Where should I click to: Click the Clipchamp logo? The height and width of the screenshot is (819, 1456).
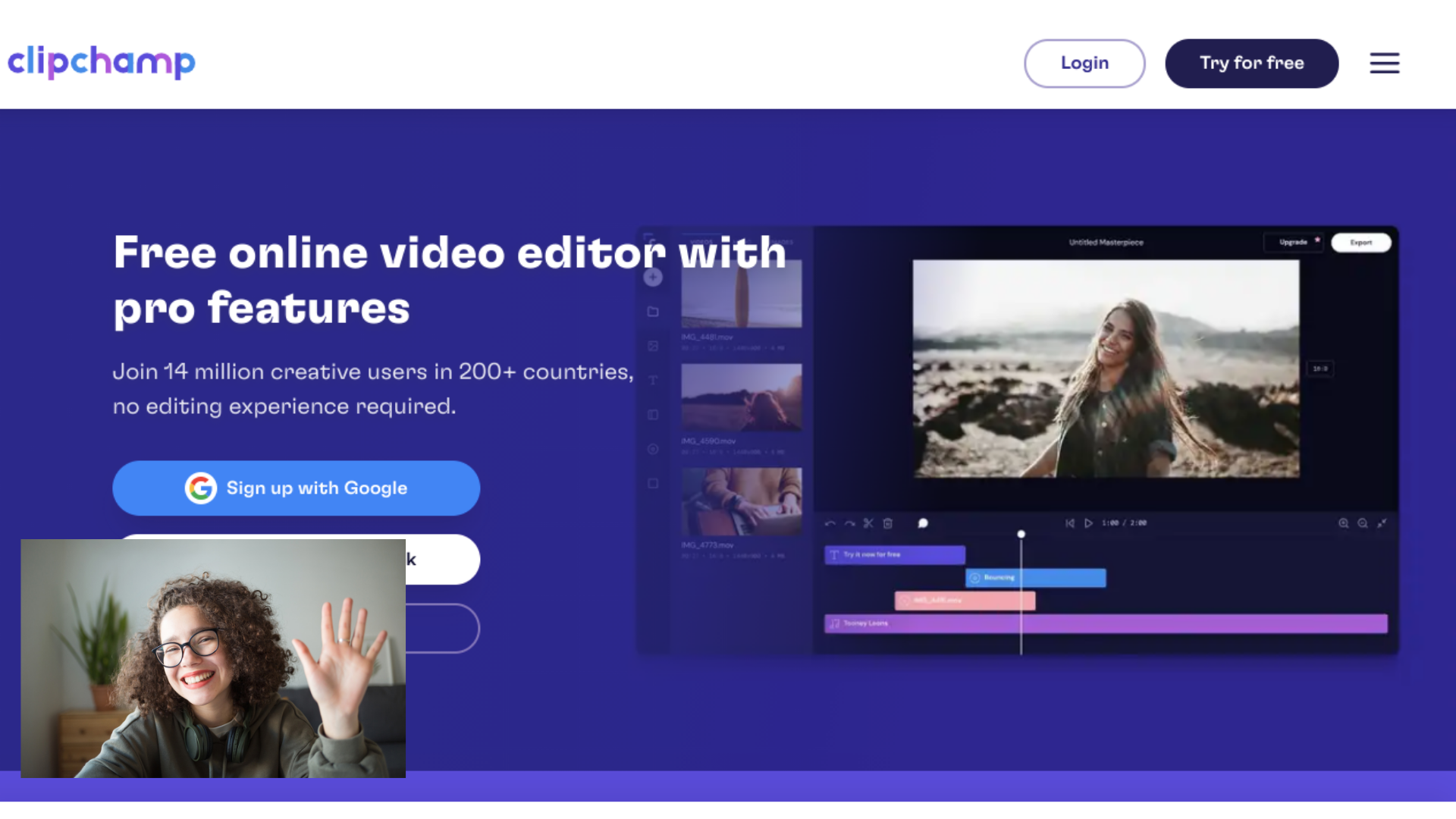[x=102, y=62]
